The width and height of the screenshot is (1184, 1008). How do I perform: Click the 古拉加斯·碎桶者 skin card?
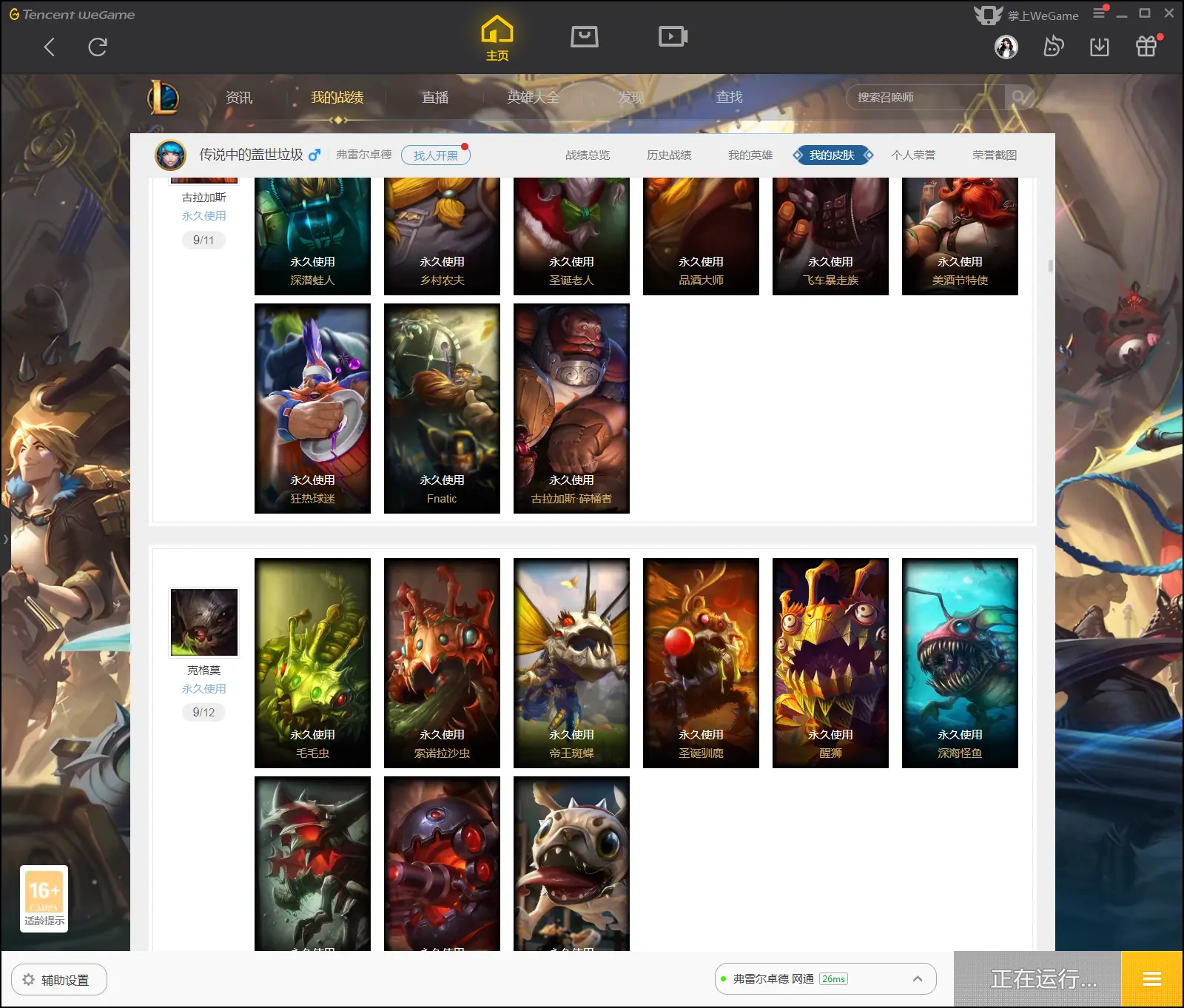click(x=571, y=409)
